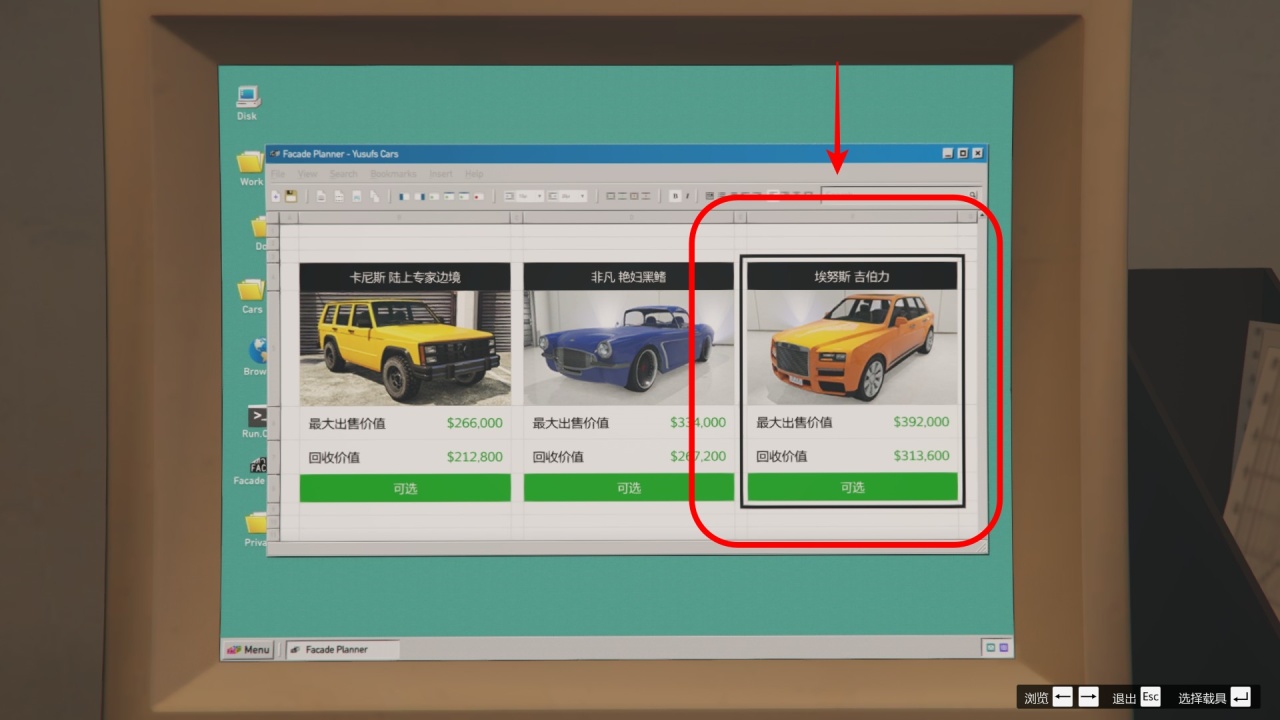Screen dimensions: 1280x720
Task: Click the $266,000 max sale value
Action: tap(475, 423)
